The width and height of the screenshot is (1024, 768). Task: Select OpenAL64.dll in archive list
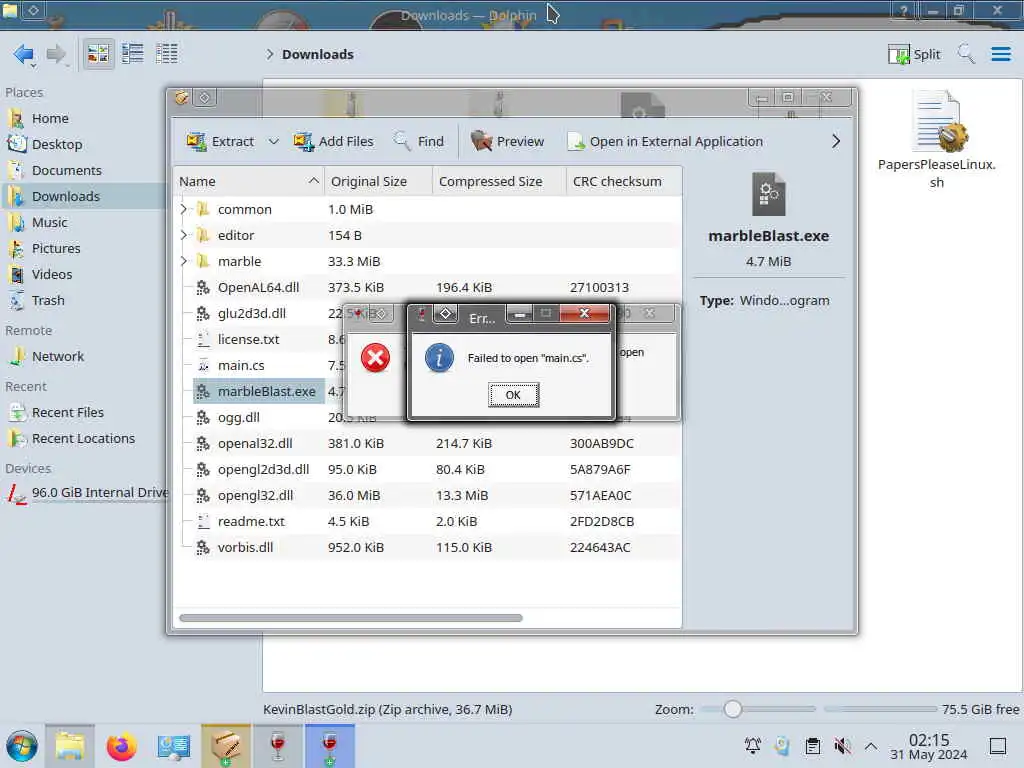(x=258, y=287)
